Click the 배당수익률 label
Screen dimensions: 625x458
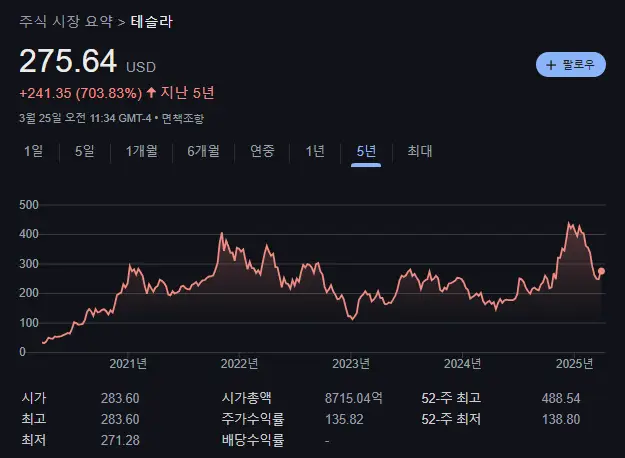(253, 440)
